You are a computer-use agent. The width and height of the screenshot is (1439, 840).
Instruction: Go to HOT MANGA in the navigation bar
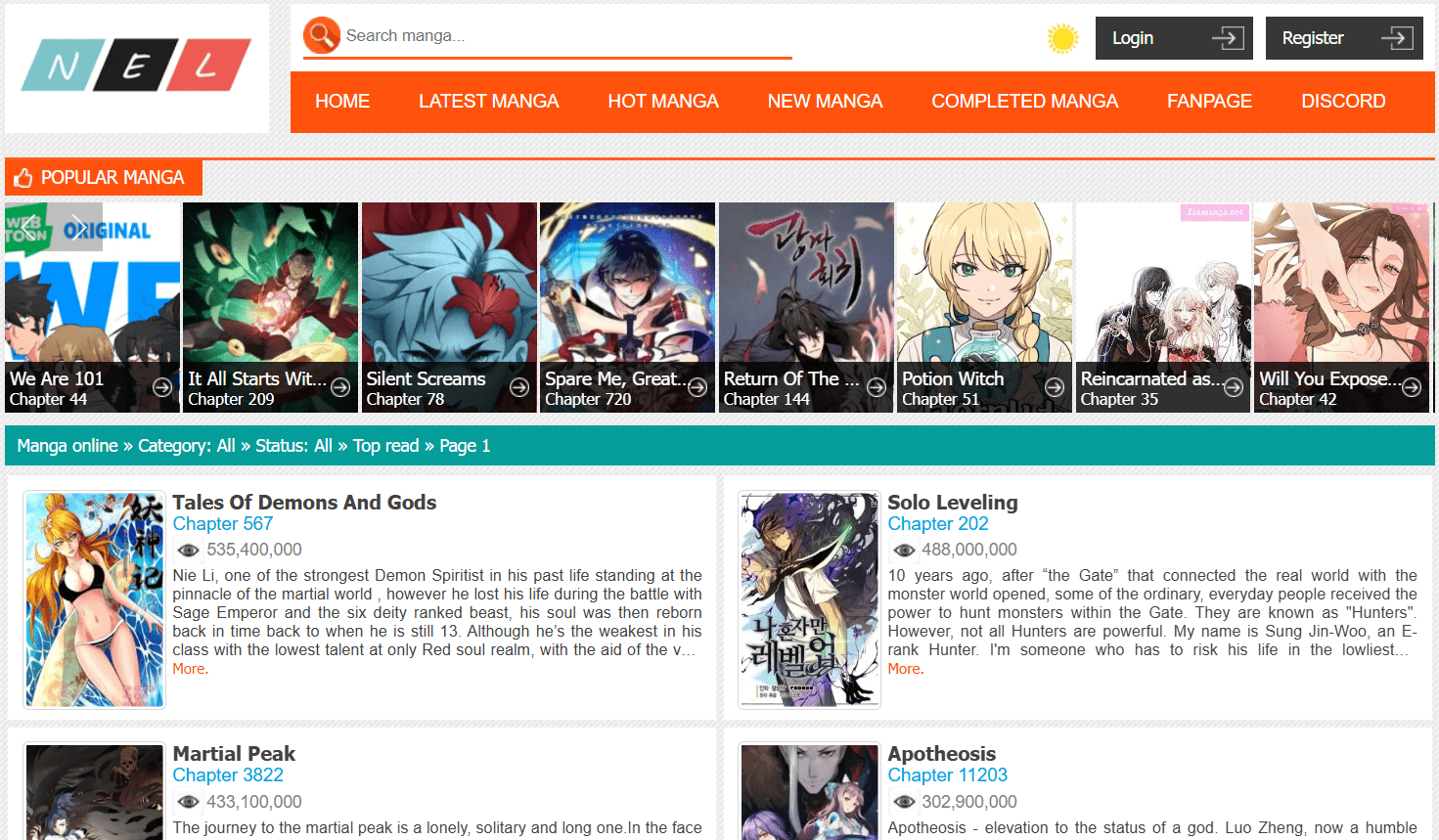tap(663, 102)
